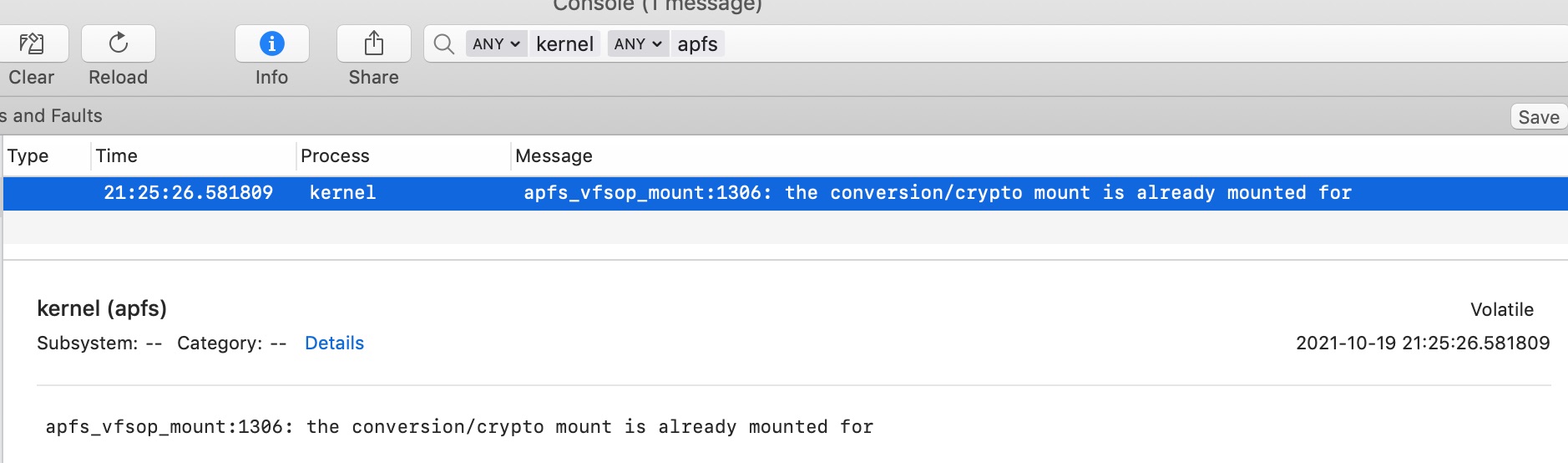Select the Errors and Faults filter tab

click(51, 116)
